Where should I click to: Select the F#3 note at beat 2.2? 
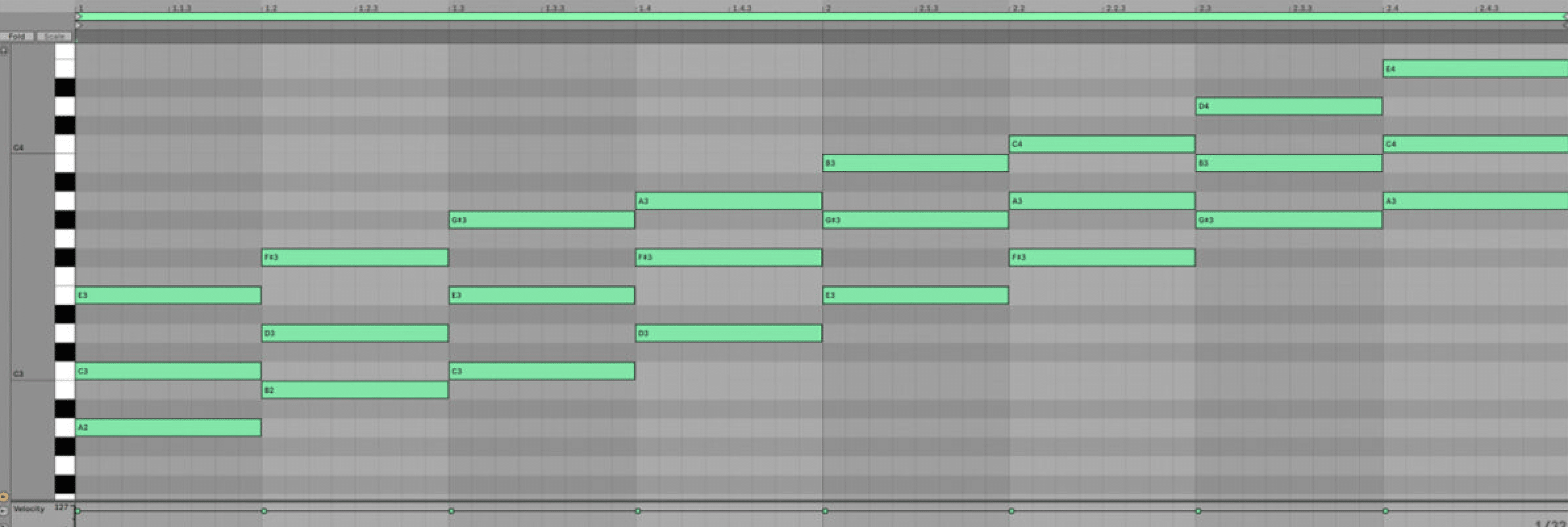point(1102,257)
